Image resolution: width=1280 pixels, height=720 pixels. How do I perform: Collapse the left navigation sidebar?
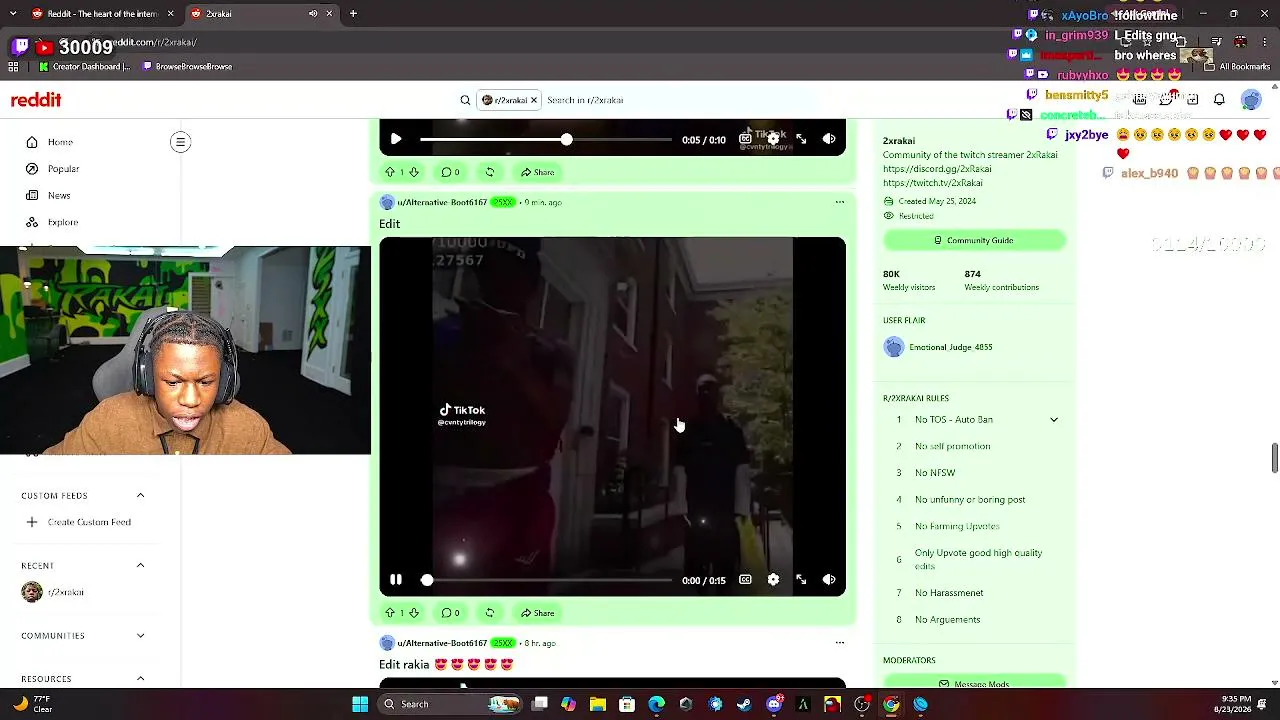click(x=181, y=142)
